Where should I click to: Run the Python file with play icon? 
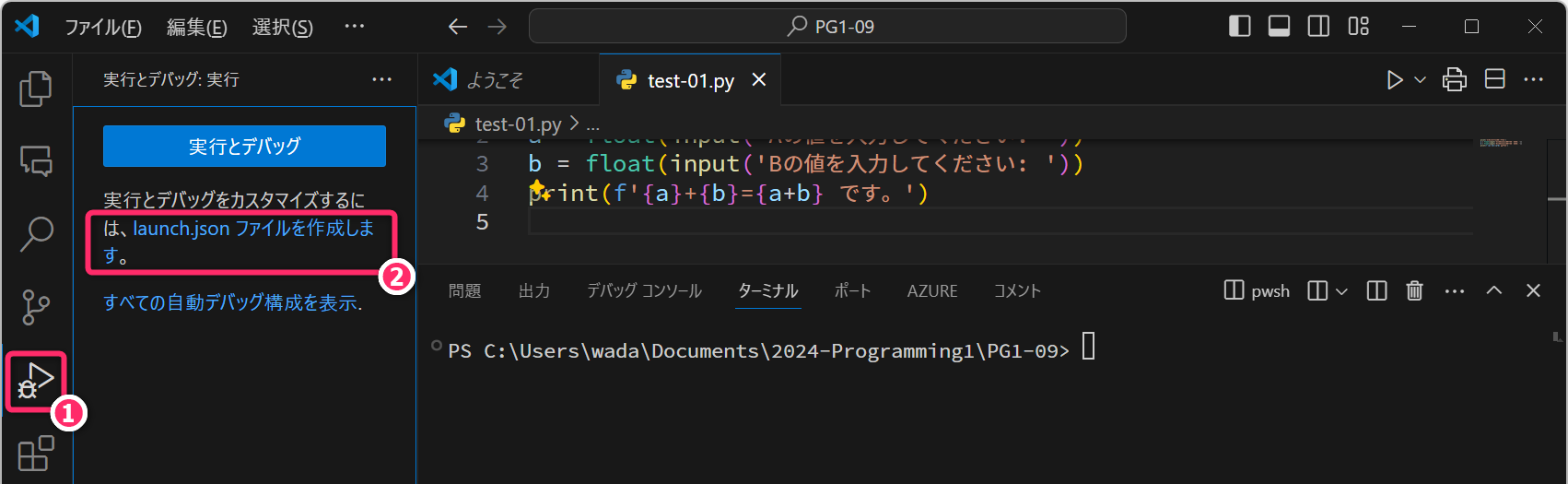1395,80
